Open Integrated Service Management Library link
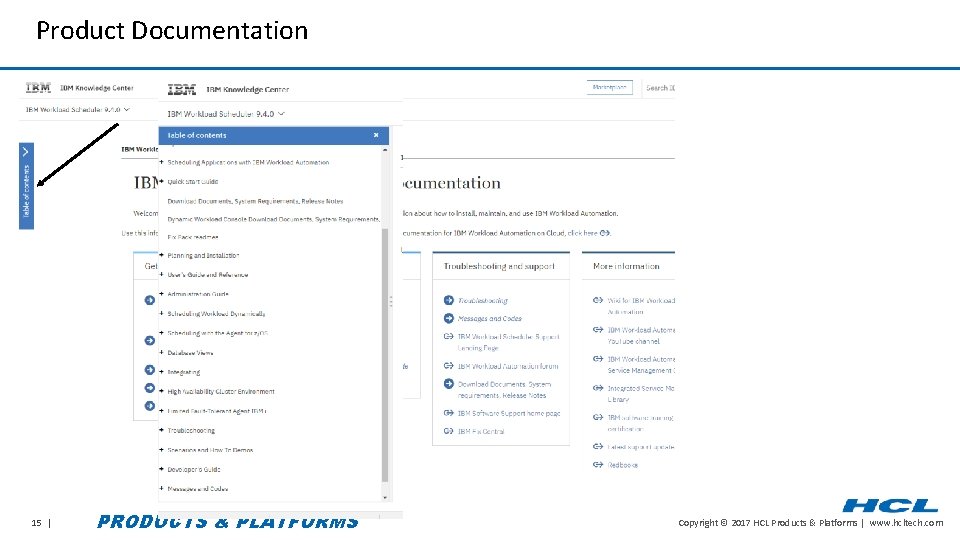Viewport: 960px width, 540px height. coord(641,394)
